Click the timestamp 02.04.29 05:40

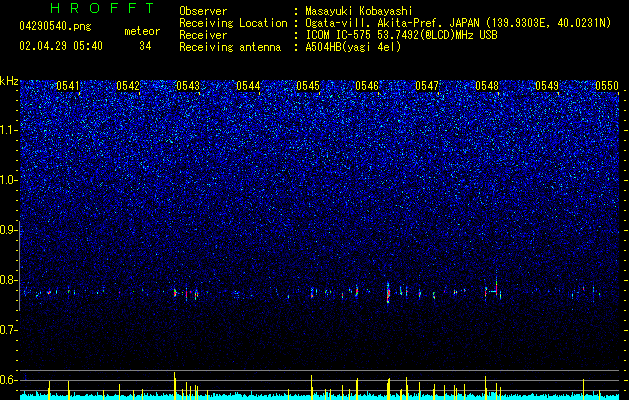click(x=61, y=46)
